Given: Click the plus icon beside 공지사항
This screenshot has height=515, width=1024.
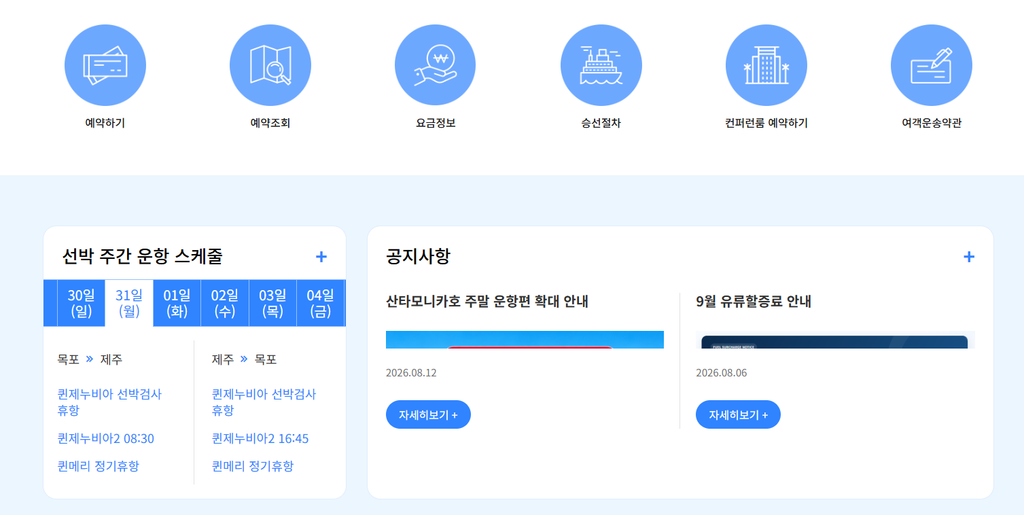Looking at the screenshot, I should tap(968, 257).
